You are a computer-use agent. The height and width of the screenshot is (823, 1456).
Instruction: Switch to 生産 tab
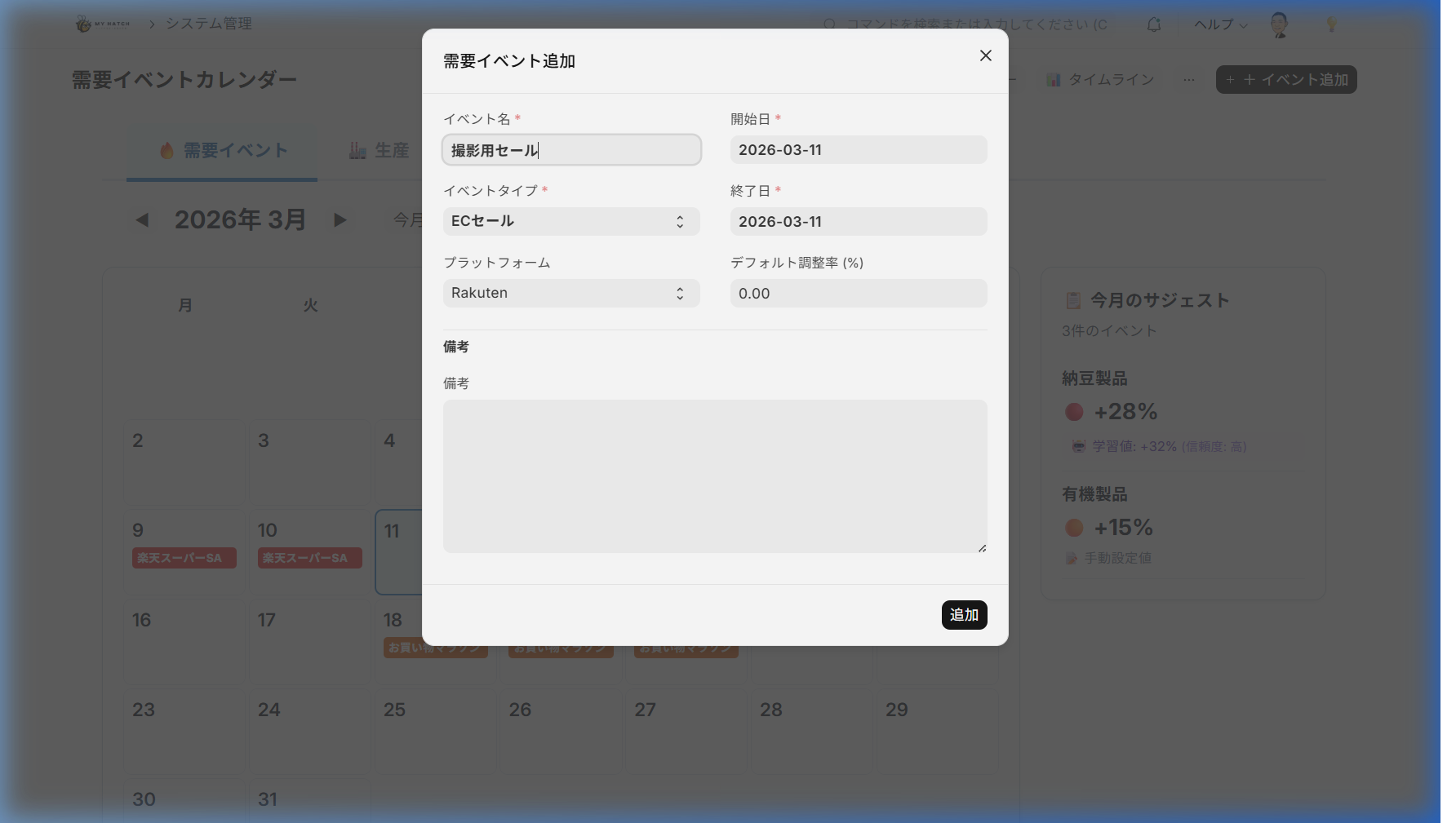coord(380,151)
